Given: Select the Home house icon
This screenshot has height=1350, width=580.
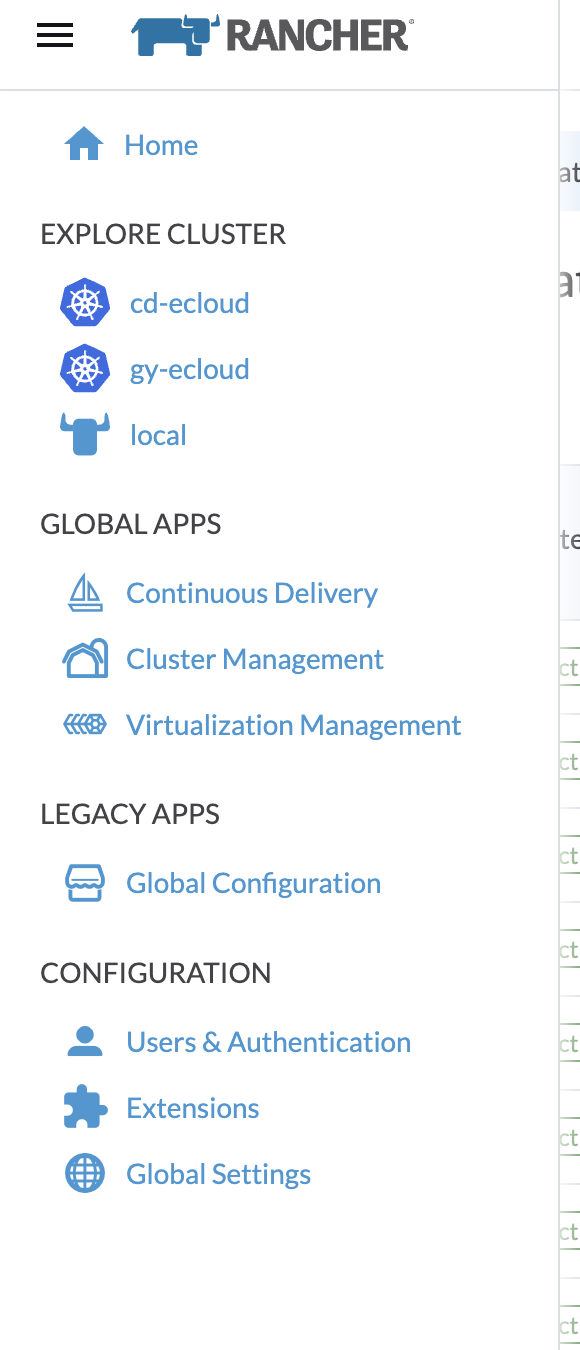Looking at the screenshot, I should point(86,143).
